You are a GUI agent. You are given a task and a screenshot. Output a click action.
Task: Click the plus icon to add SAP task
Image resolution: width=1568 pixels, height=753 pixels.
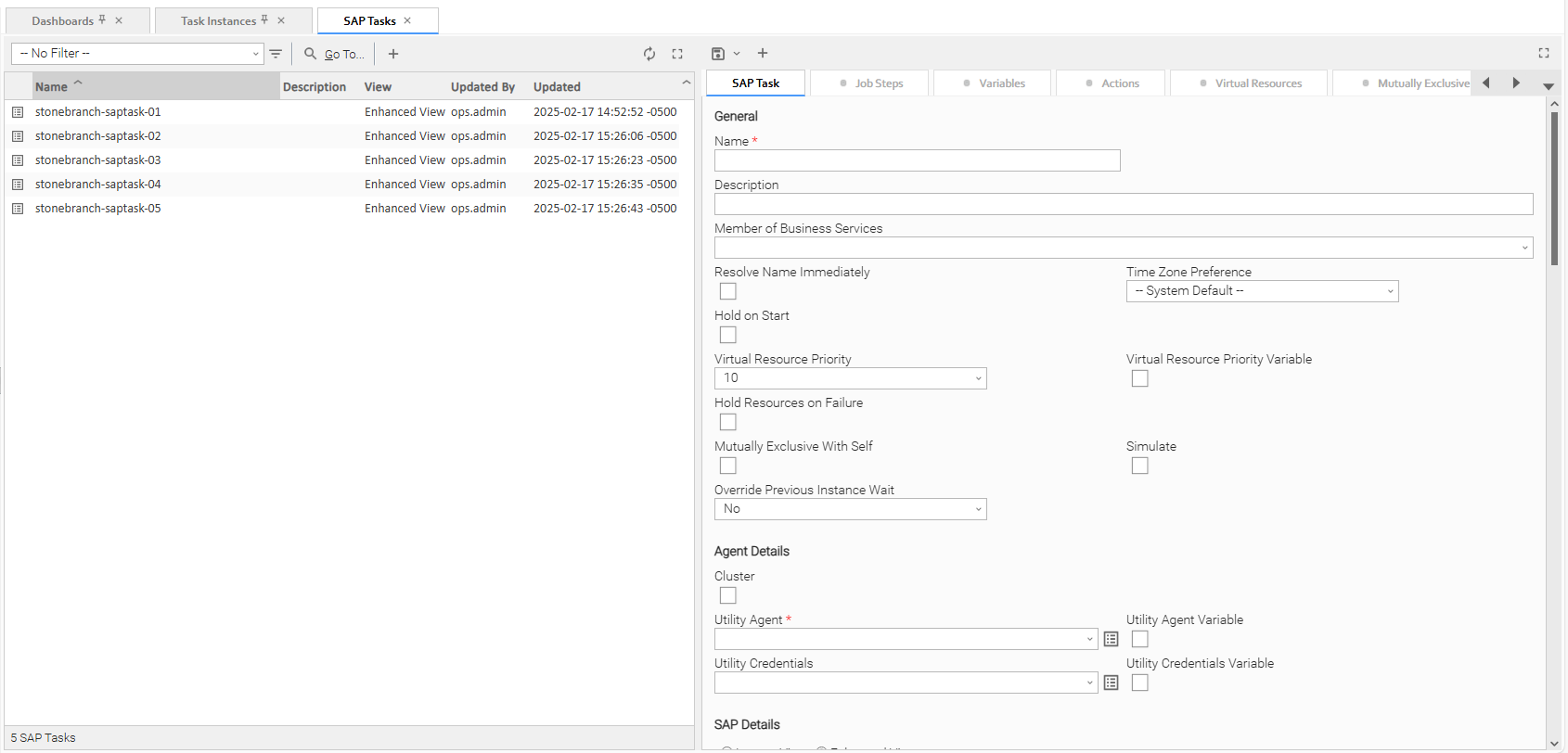393,54
